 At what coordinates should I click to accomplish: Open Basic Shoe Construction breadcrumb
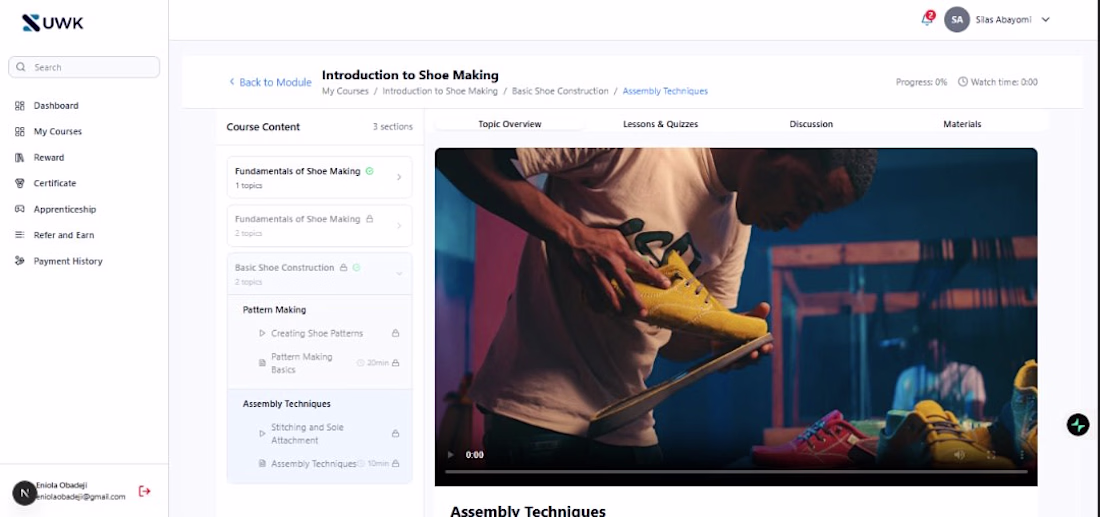tap(560, 91)
